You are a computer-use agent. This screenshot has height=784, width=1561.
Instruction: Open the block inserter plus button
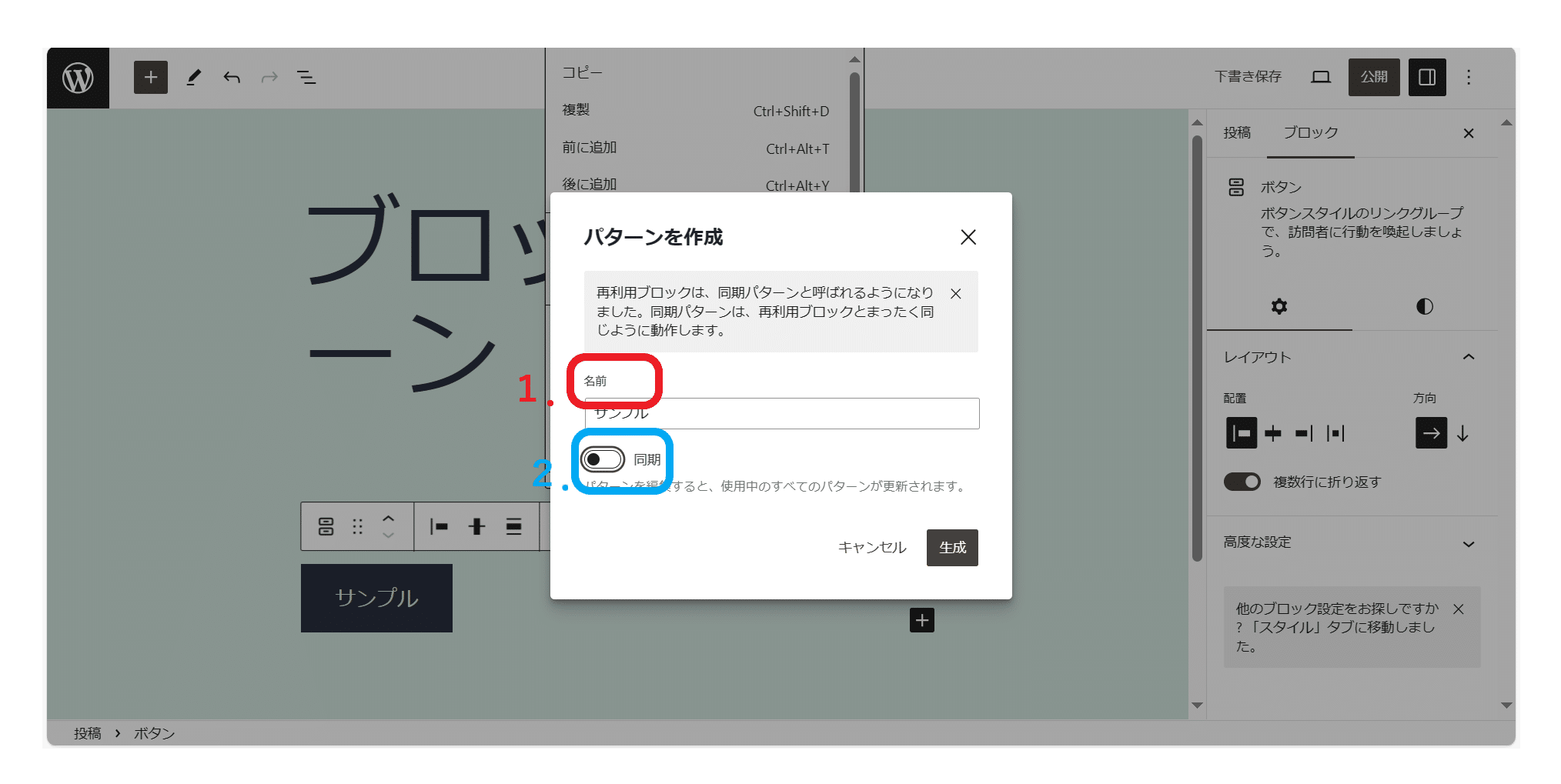pos(151,78)
